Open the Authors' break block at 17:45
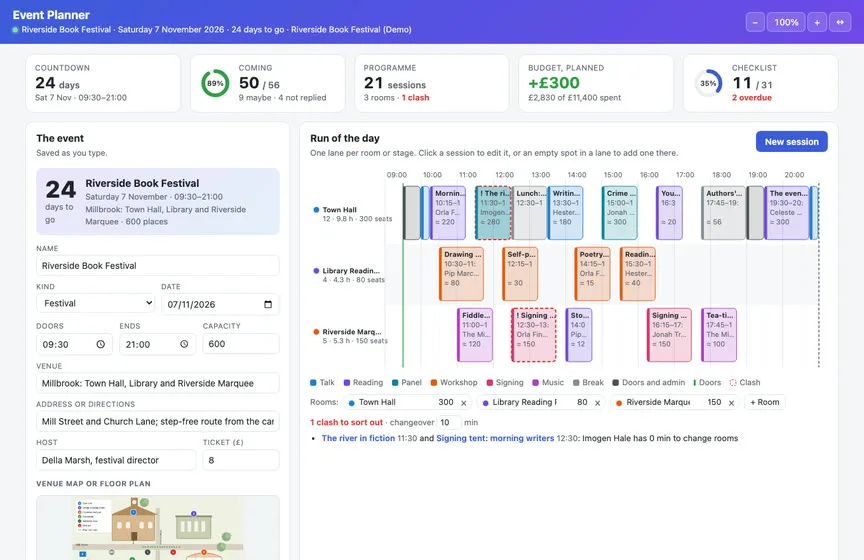The image size is (864, 560). (x=723, y=213)
